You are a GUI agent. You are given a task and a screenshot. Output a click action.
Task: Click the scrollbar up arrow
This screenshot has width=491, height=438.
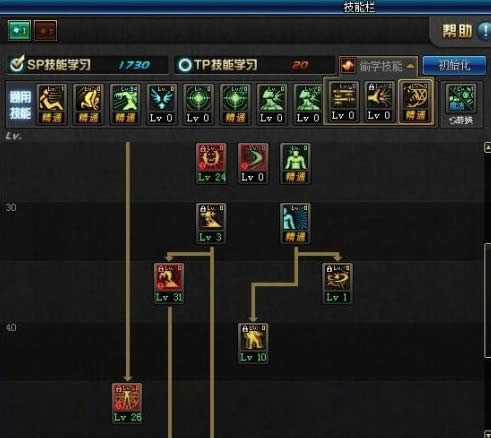487,147
